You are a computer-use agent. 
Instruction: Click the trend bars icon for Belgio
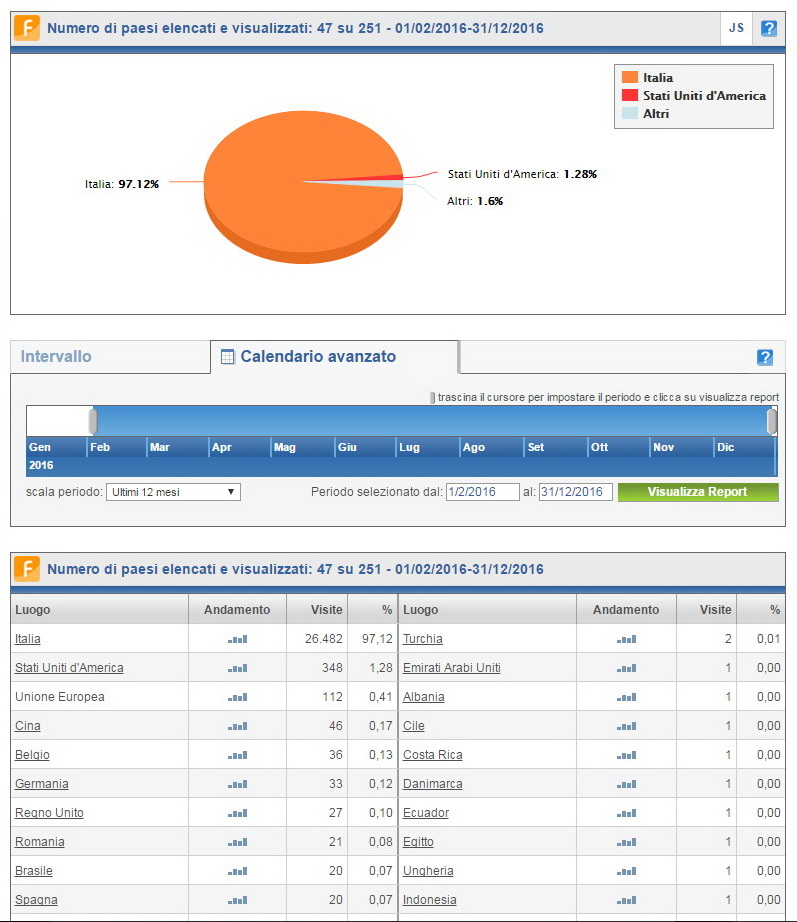click(238, 756)
